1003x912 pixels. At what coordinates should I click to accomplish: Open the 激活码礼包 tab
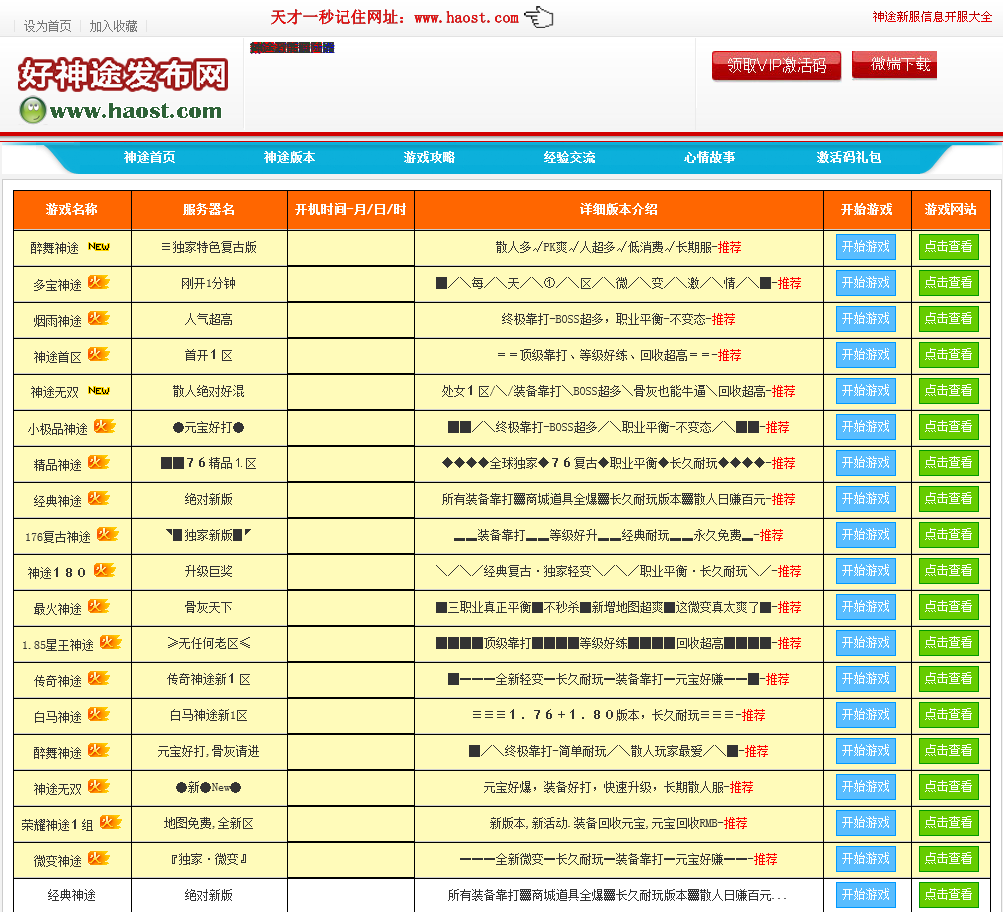pos(849,157)
